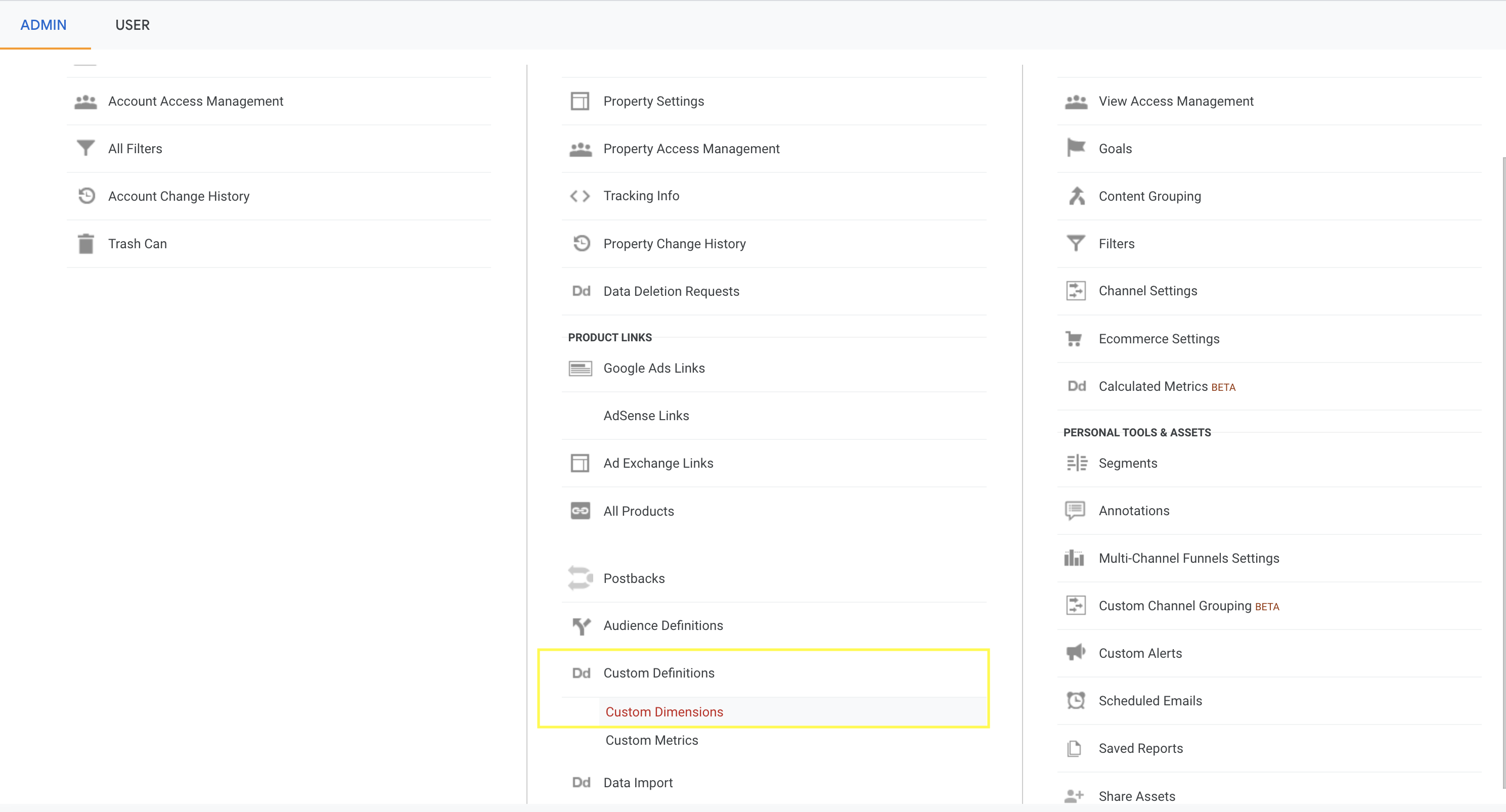The width and height of the screenshot is (1506, 812).
Task: Click the Property Settings layout icon
Action: tap(580, 101)
